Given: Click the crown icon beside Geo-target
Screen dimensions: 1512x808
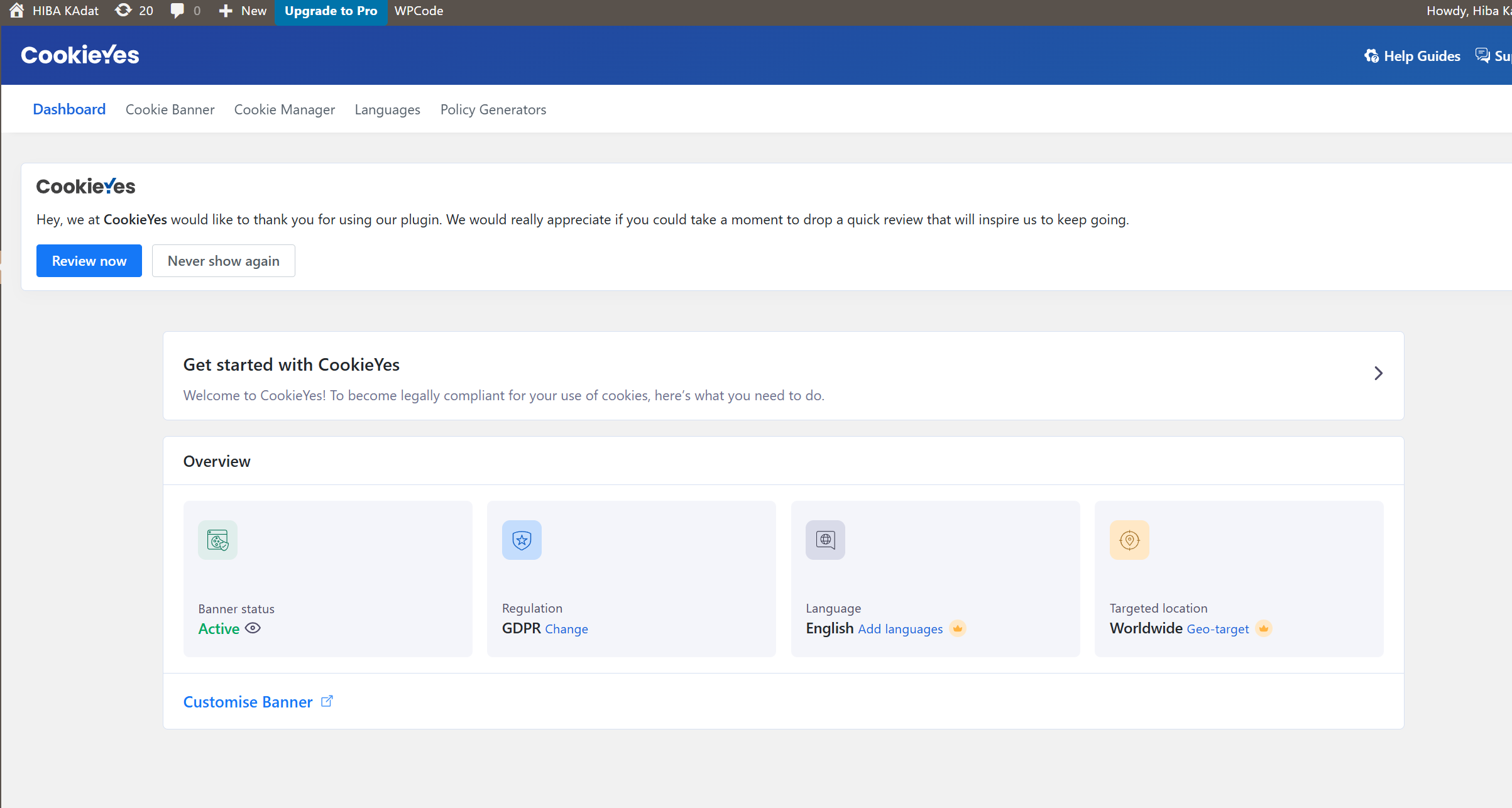Looking at the screenshot, I should click(1264, 628).
